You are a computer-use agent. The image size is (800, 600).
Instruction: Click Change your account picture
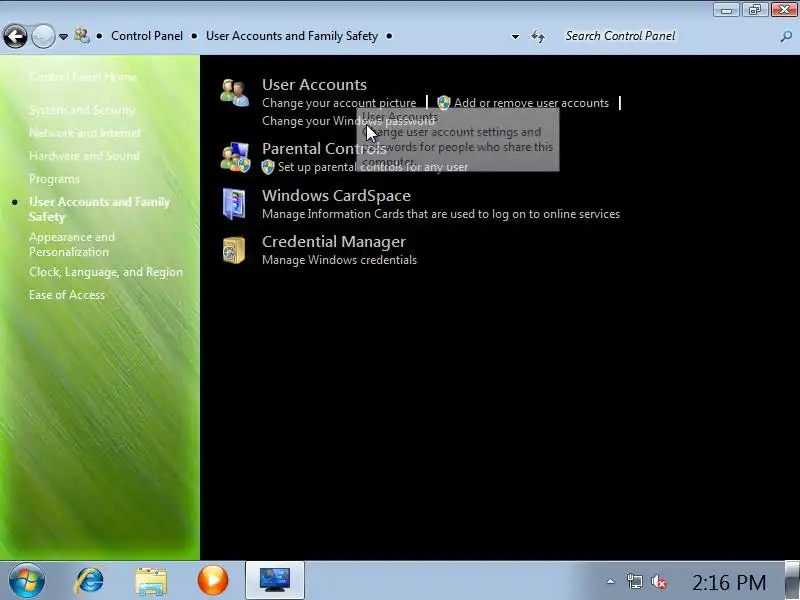[339, 103]
